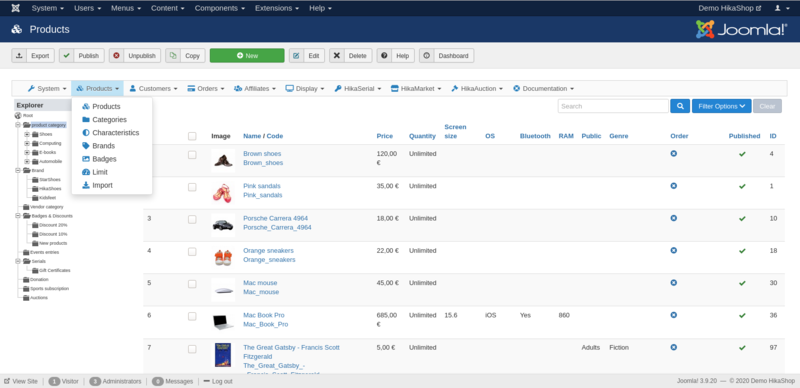Image resolution: width=800 pixels, height=388 pixels.
Task: Open the Display dropdown menu
Action: (305, 88)
